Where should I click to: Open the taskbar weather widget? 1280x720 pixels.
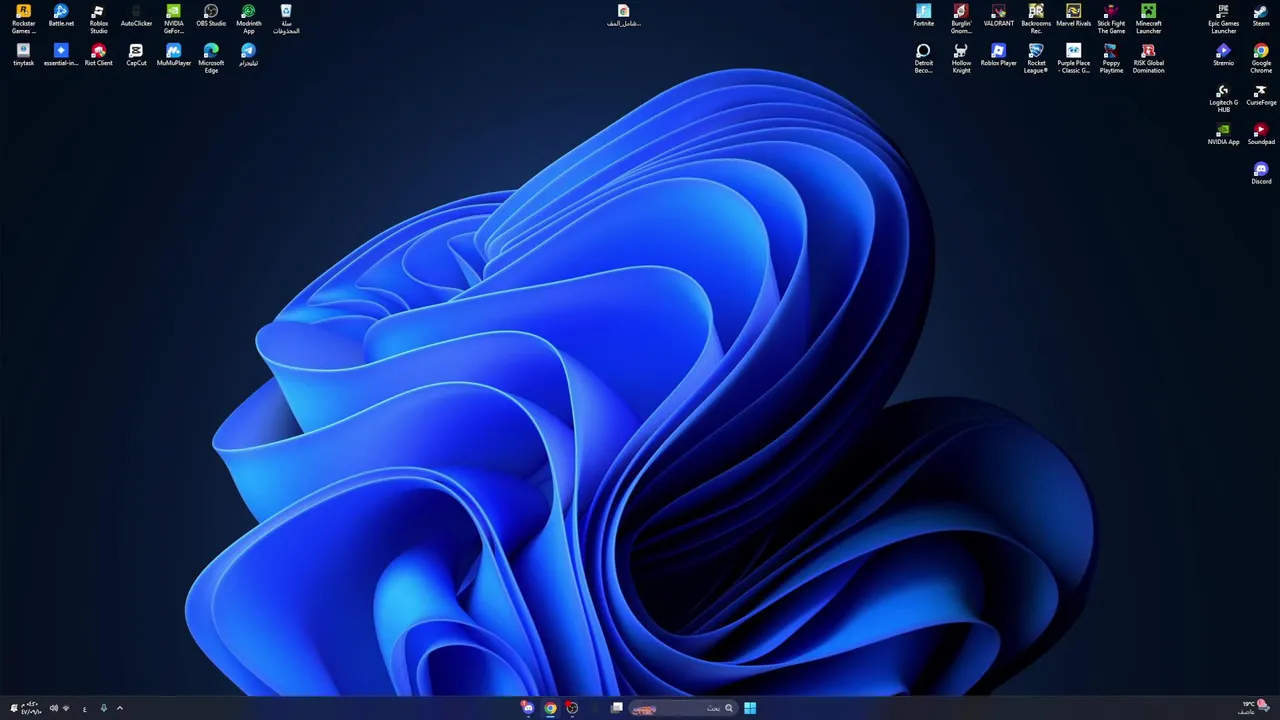[1254, 708]
